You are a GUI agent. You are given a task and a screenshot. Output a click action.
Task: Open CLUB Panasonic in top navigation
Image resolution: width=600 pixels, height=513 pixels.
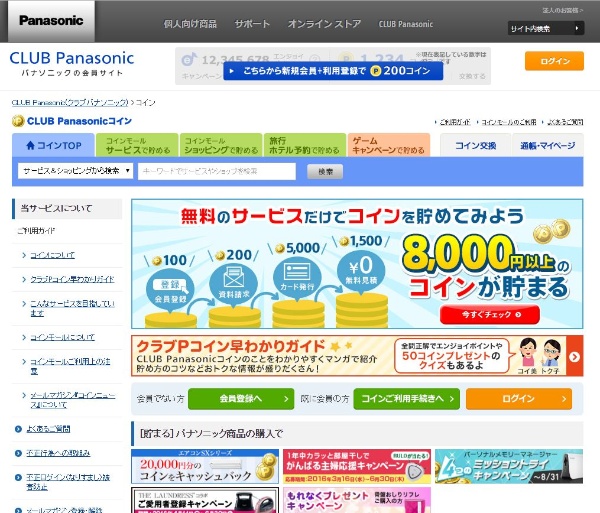click(x=406, y=24)
